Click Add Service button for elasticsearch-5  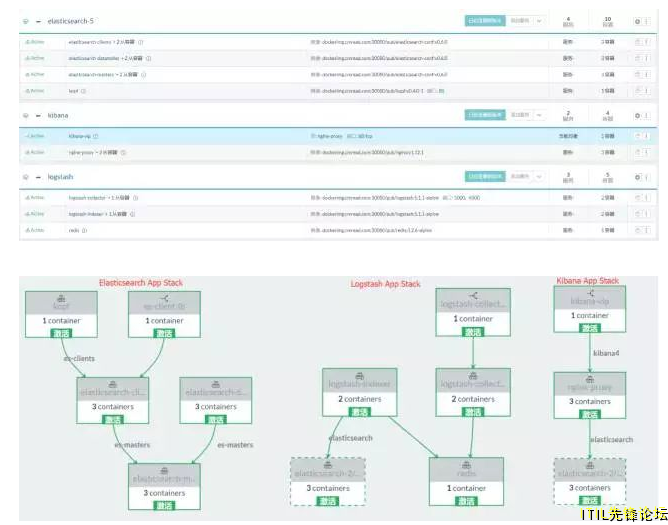520,21
